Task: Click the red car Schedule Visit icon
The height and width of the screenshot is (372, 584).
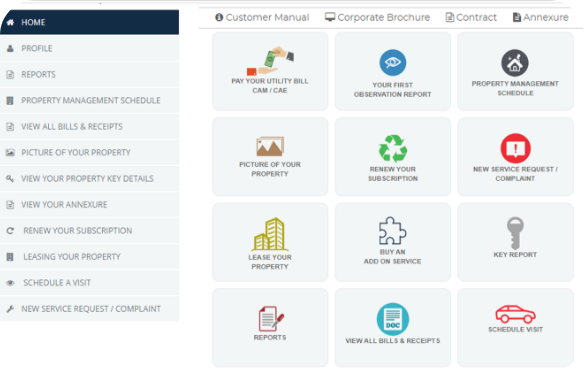Action: pyautogui.click(x=515, y=314)
